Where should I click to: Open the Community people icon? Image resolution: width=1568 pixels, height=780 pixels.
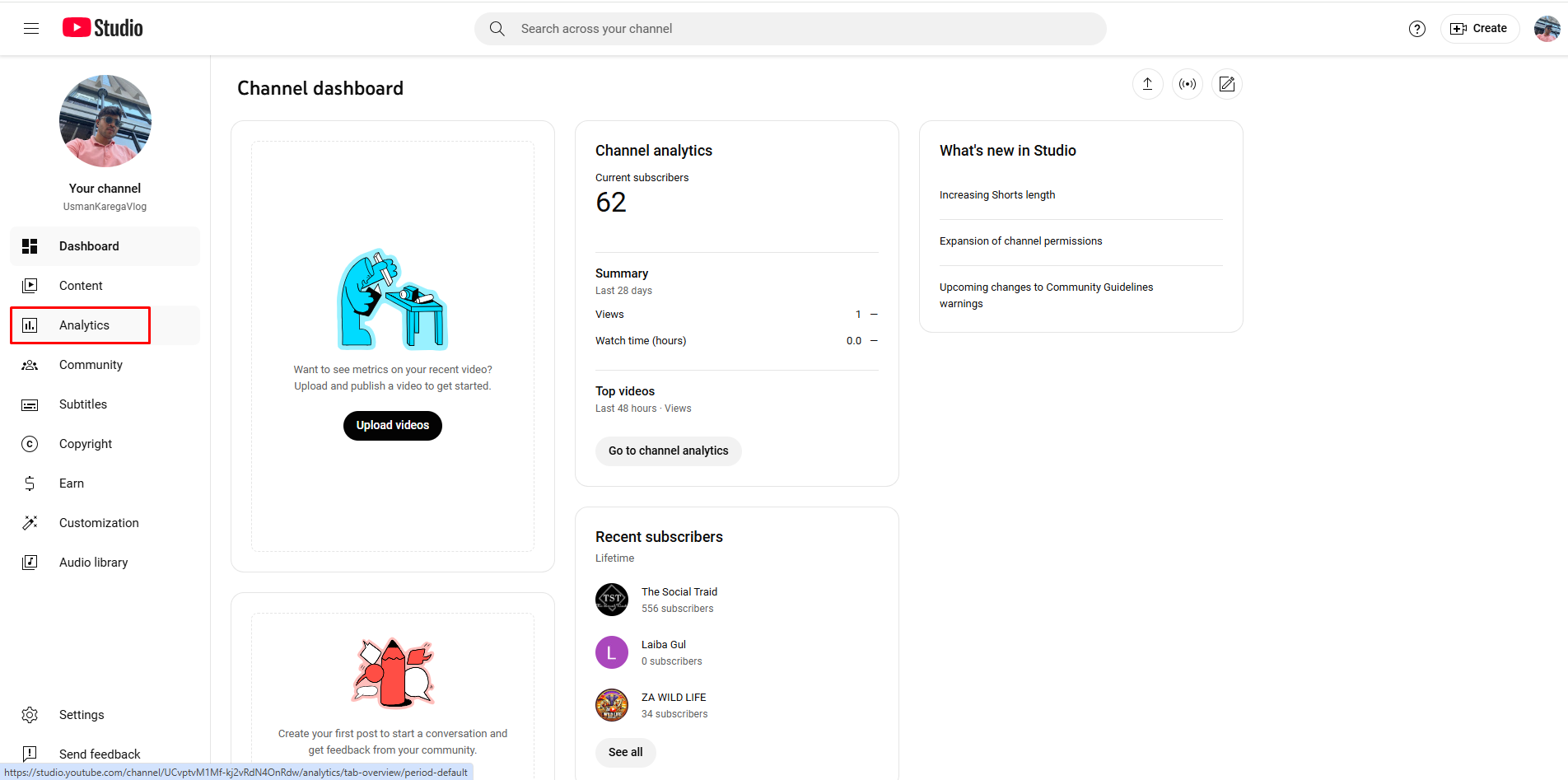click(30, 364)
